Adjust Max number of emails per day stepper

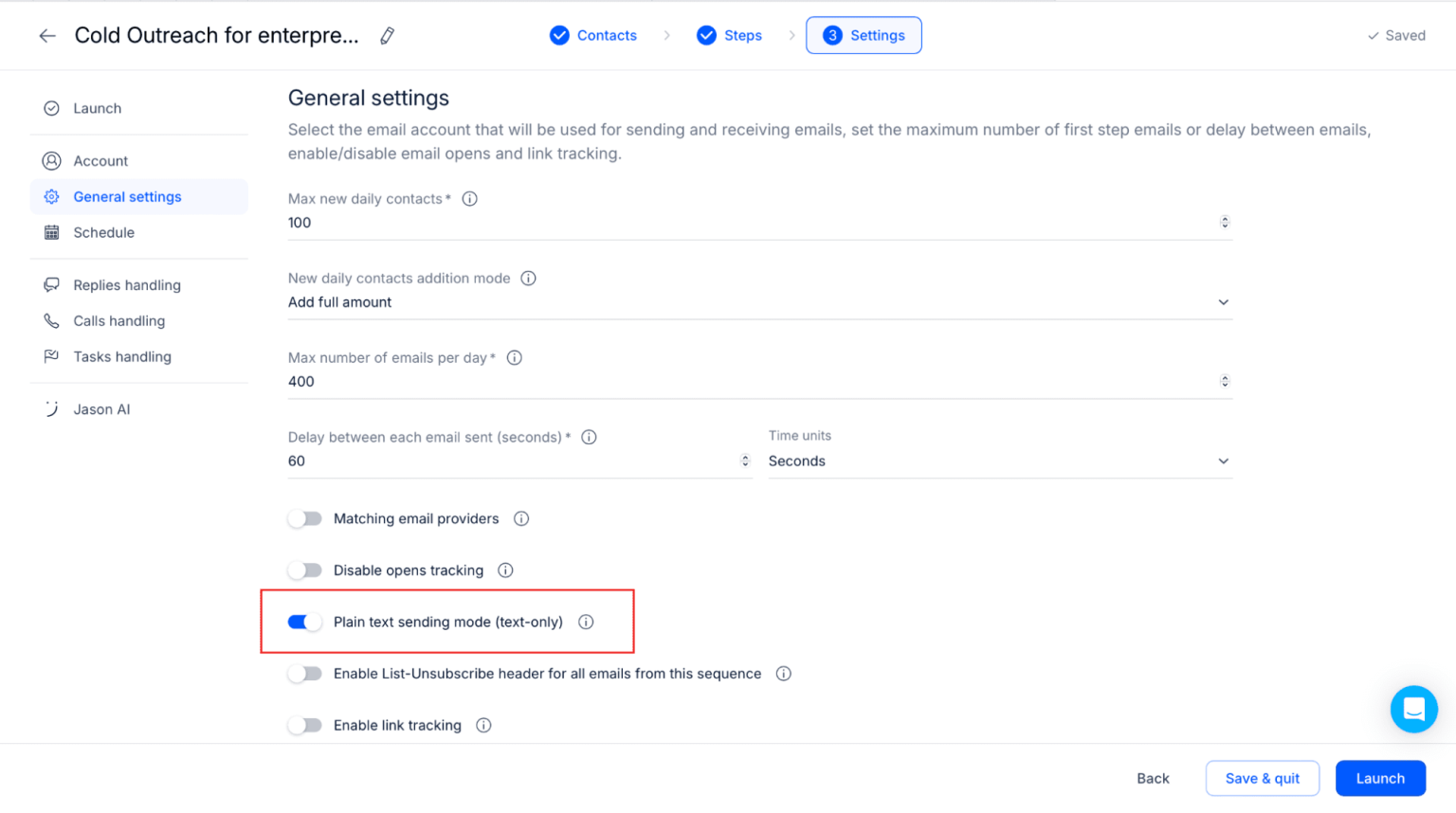click(1225, 381)
